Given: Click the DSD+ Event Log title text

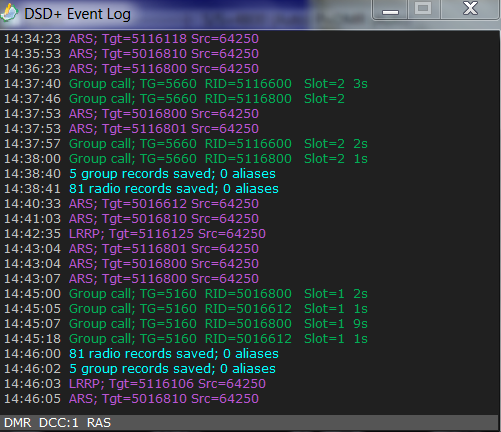Looking at the screenshot, I should point(77,14).
